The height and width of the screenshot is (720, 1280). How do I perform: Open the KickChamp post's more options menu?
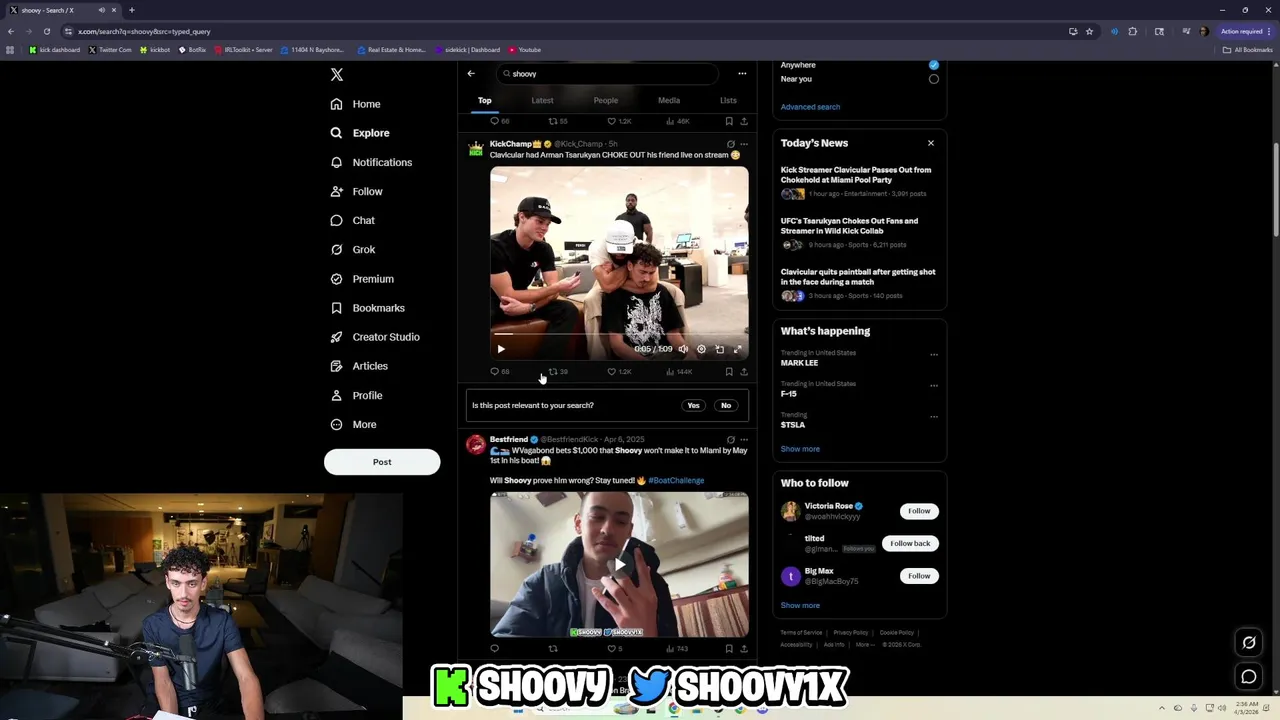743,144
